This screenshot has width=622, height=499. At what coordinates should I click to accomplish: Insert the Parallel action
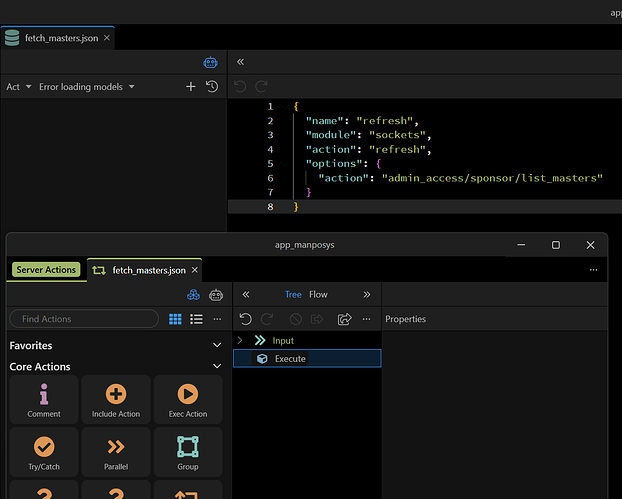pyautogui.click(x=116, y=452)
